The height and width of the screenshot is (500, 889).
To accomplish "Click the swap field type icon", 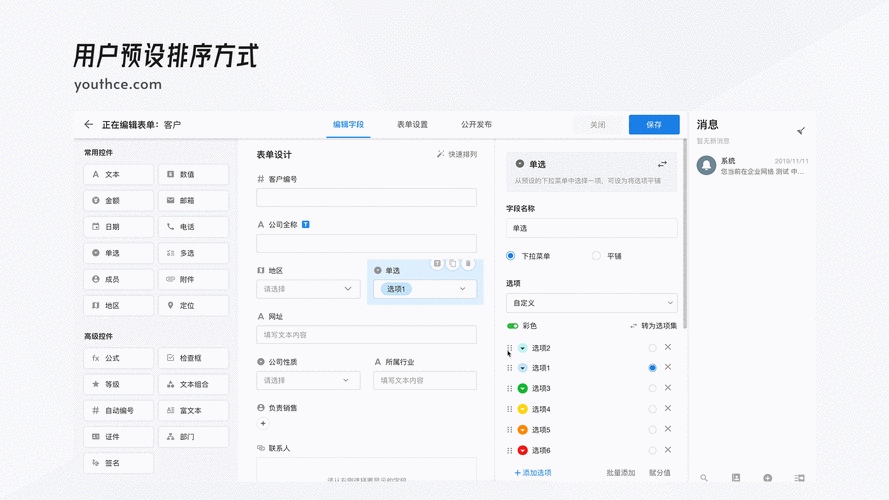I will tap(662, 164).
